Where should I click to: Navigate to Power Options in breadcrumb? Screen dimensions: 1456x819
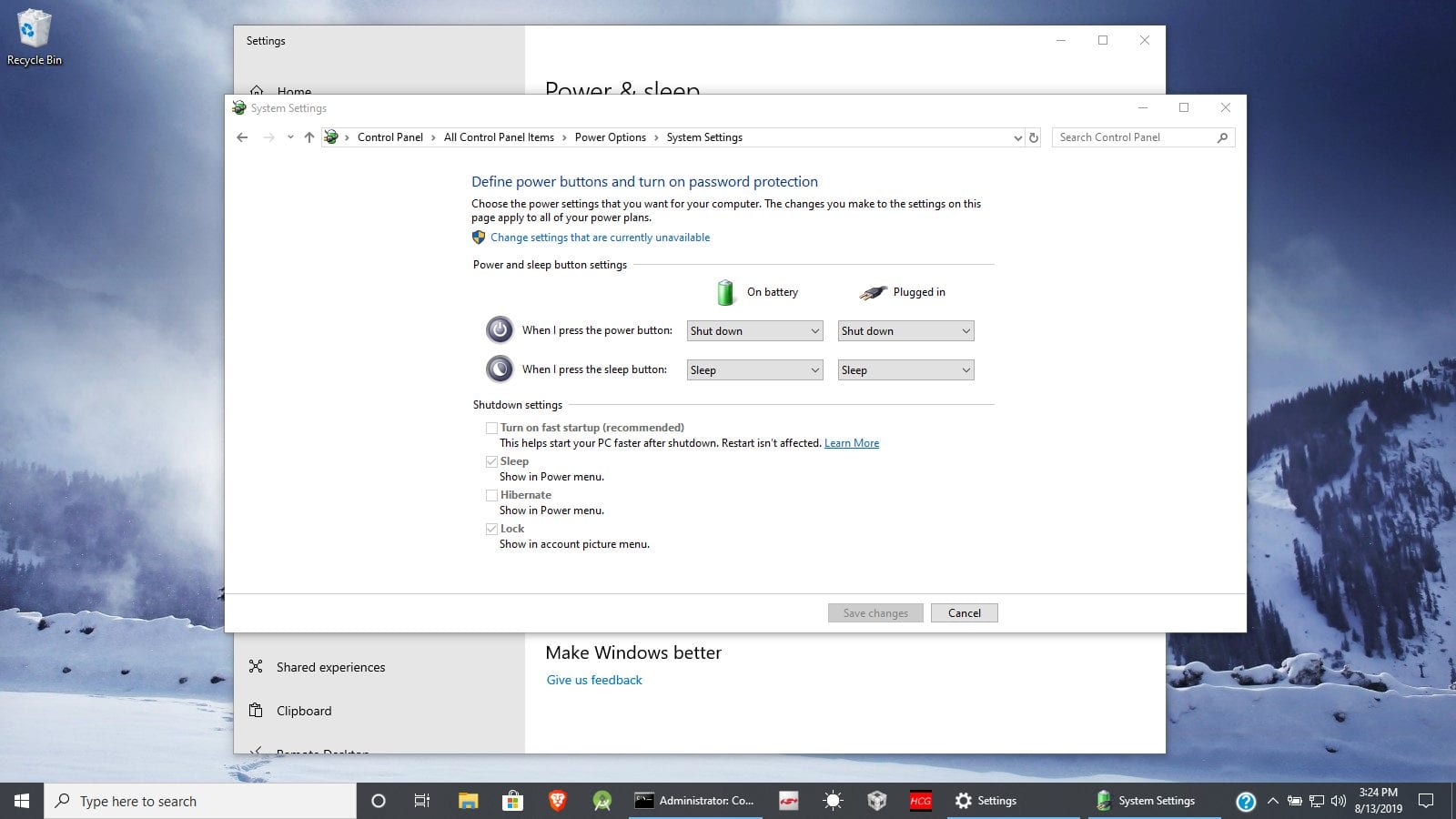point(610,137)
